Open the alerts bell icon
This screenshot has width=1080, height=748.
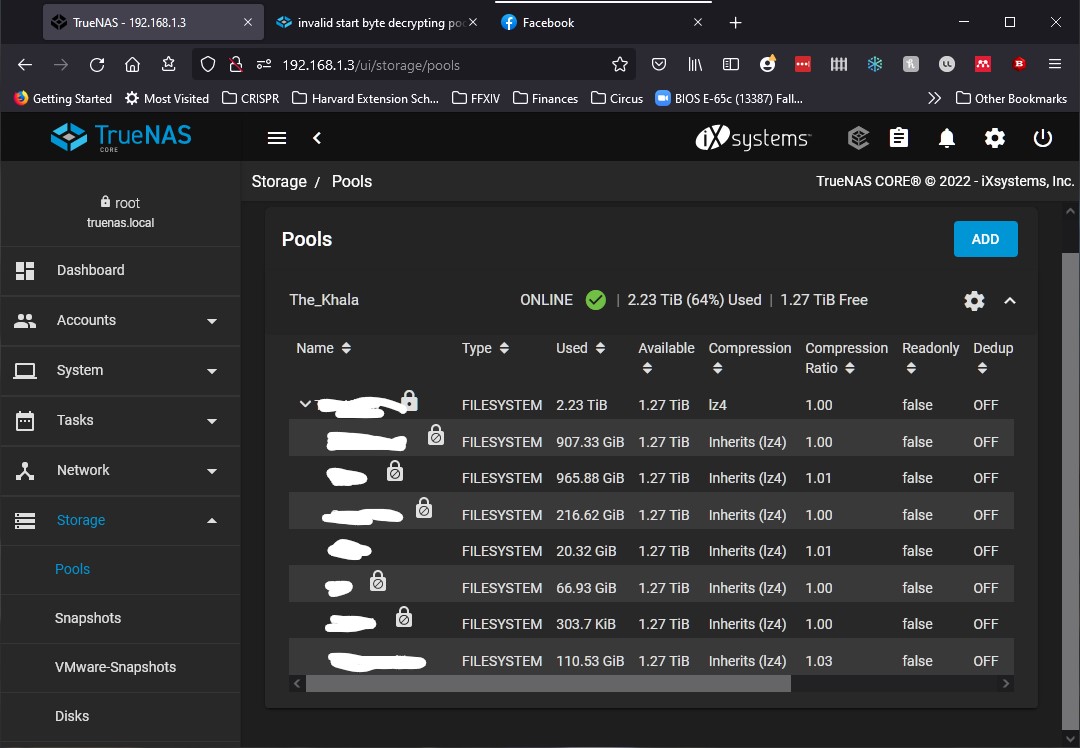coord(947,138)
